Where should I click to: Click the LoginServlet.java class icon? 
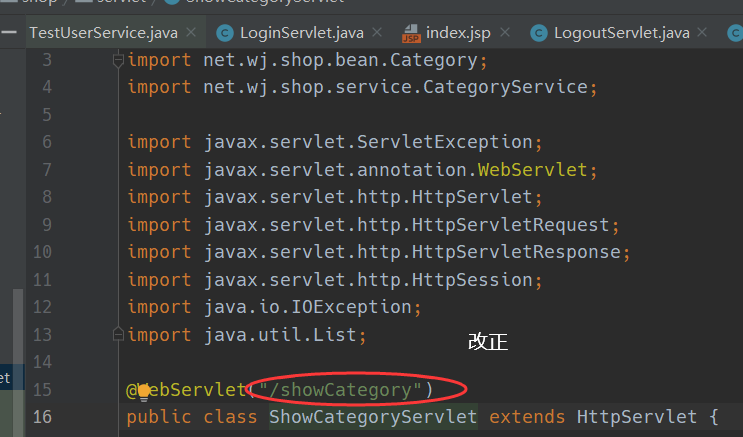[x=225, y=33]
